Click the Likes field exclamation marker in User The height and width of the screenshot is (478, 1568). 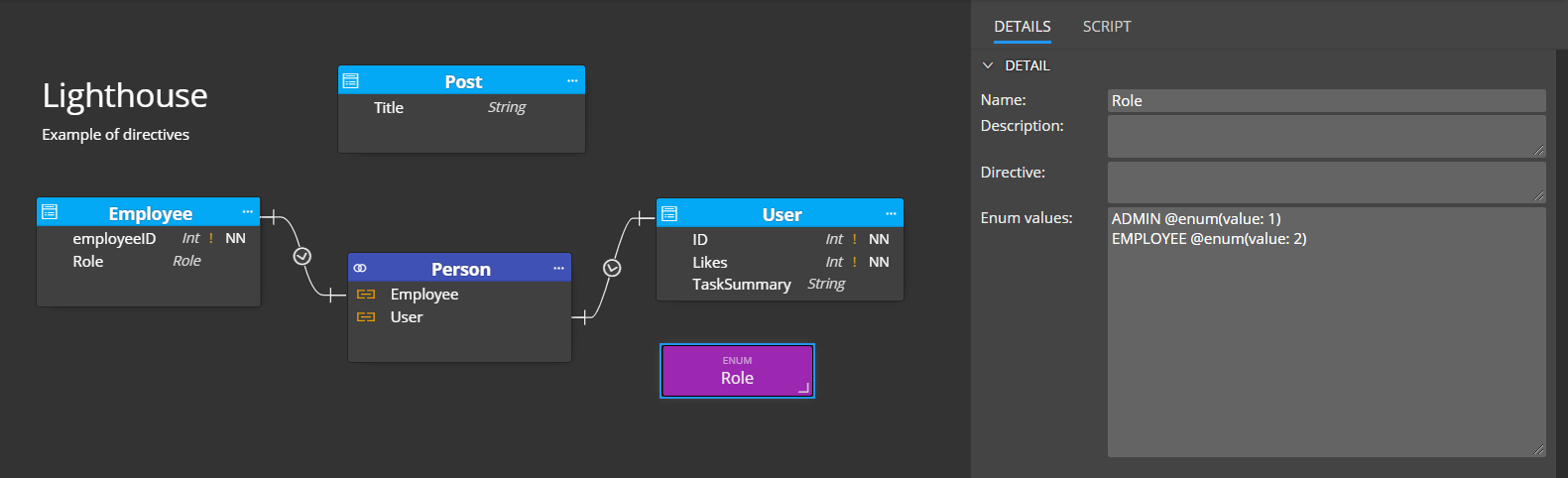tap(855, 262)
